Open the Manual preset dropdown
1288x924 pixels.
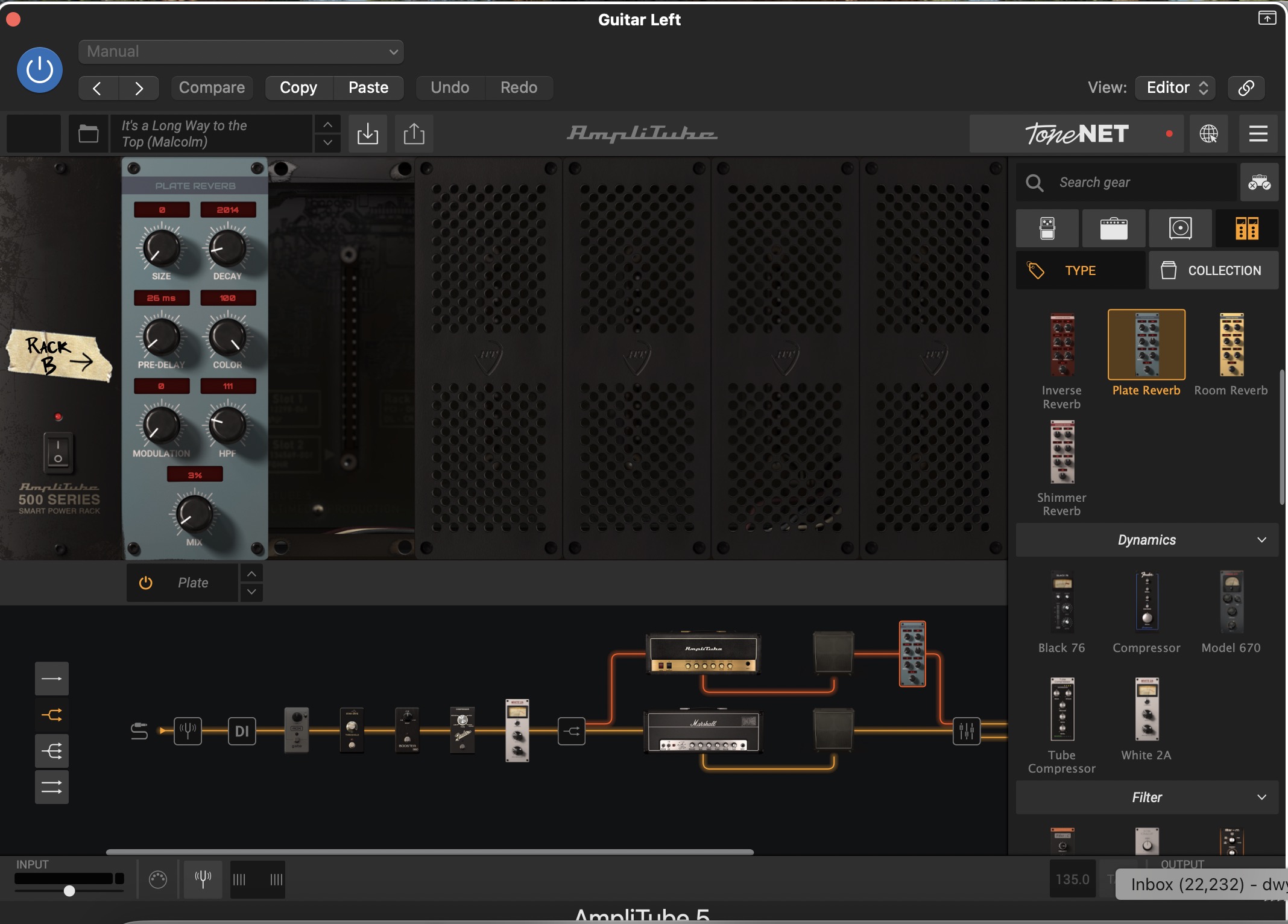(x=241, y=52)
